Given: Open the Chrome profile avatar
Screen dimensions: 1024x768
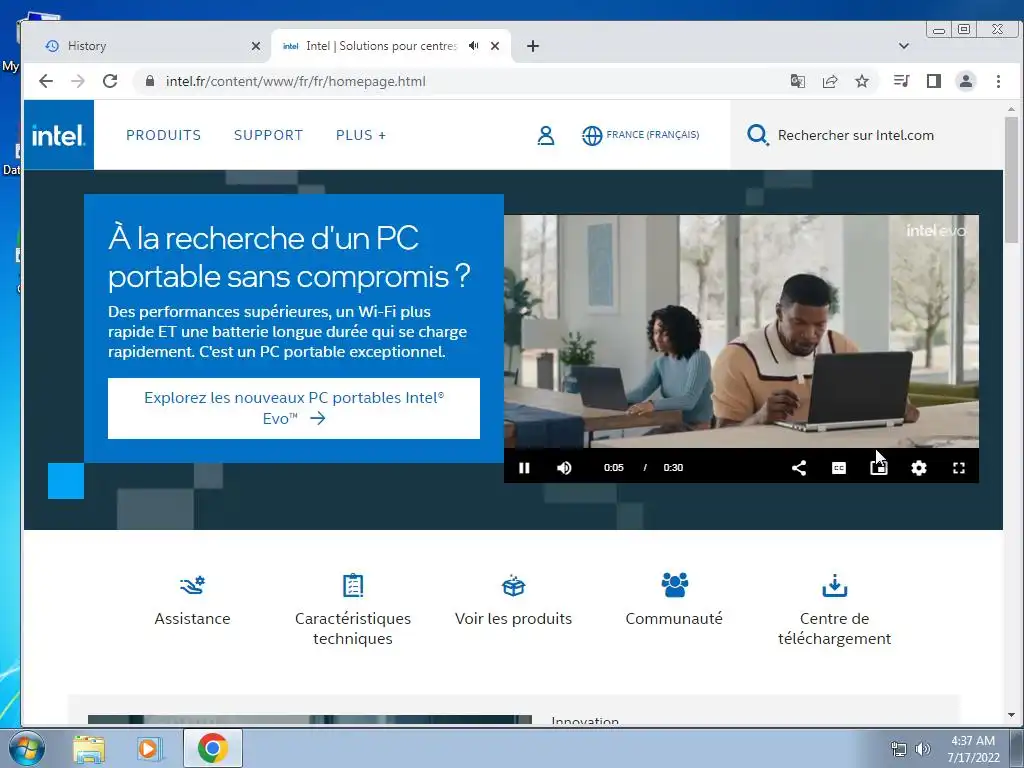Looking at the screenshot, I should tap(966, 81).
